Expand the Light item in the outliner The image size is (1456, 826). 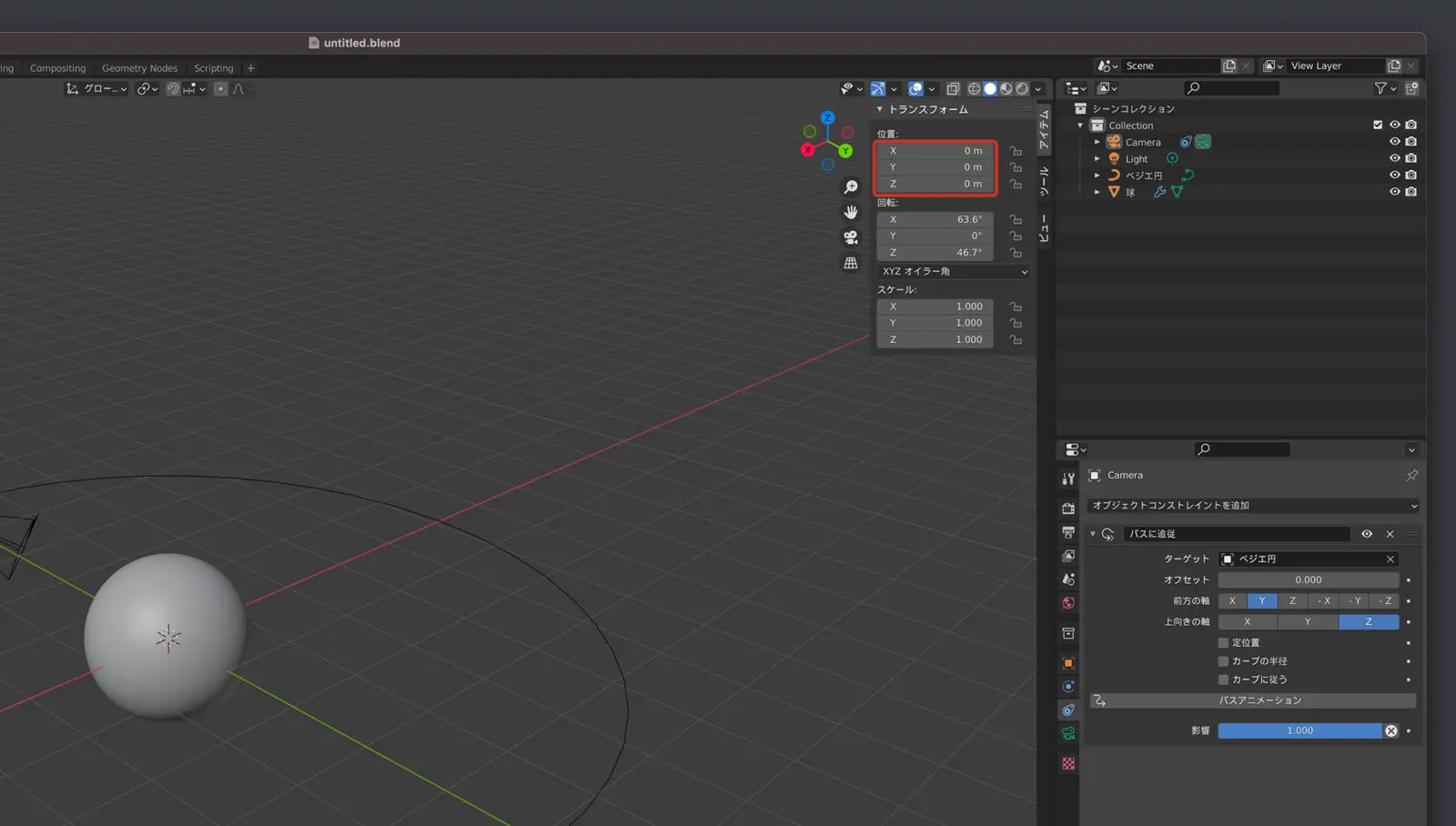point(1097,158)
